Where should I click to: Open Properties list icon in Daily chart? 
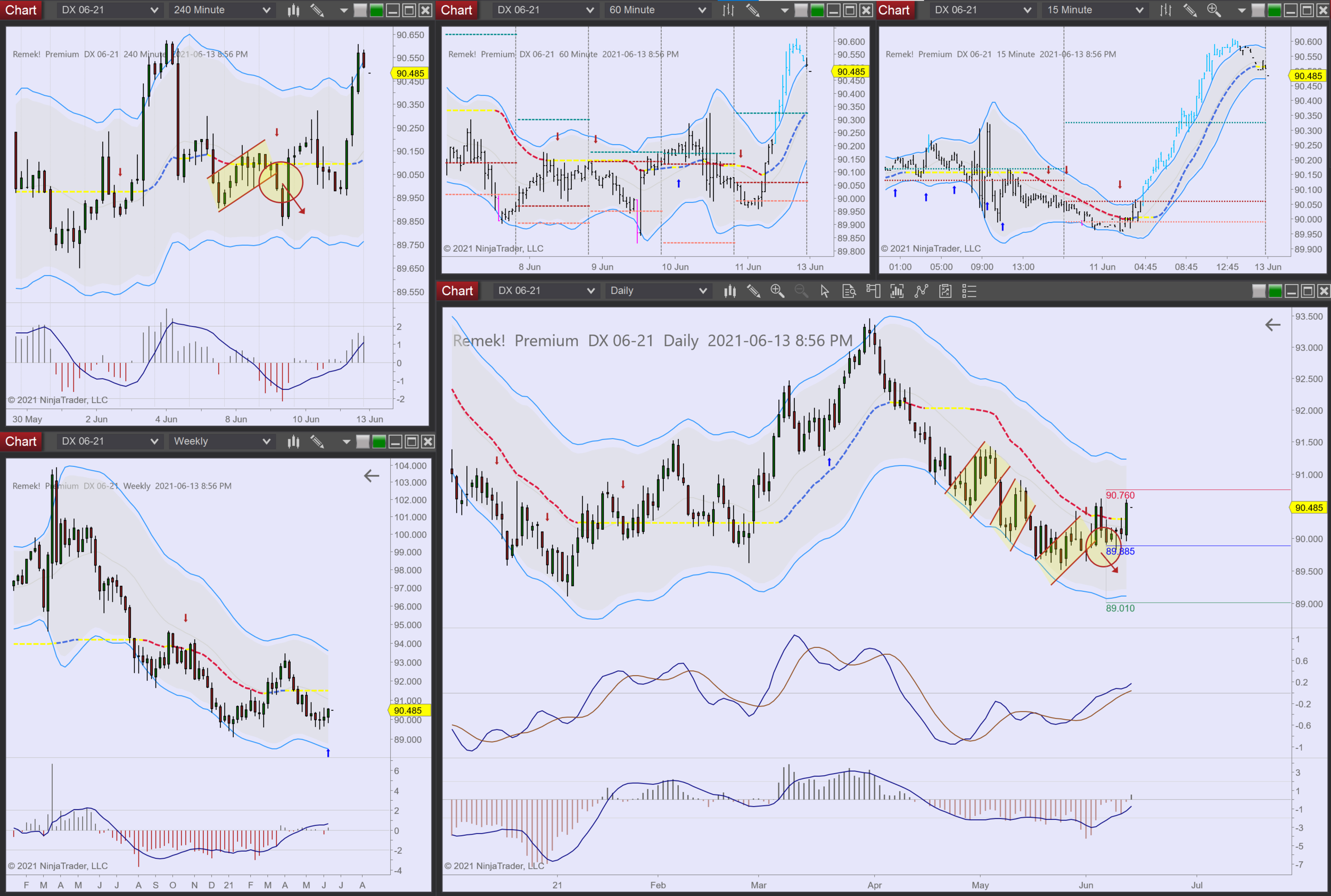(x=968, y=291)
